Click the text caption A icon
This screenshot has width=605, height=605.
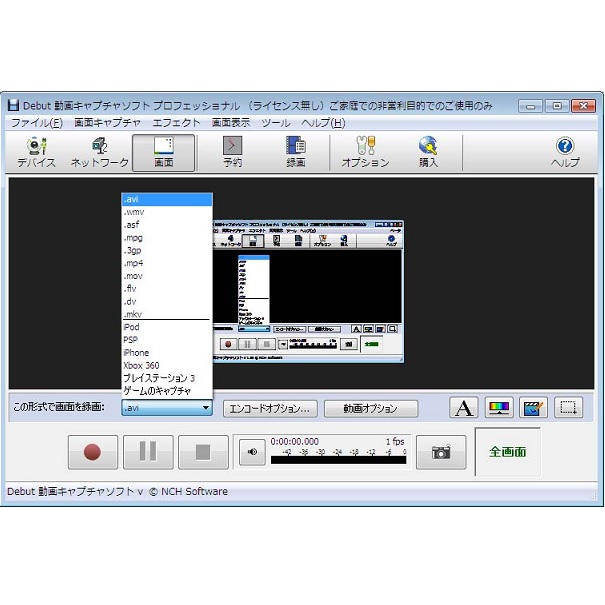tap(463, 407)
